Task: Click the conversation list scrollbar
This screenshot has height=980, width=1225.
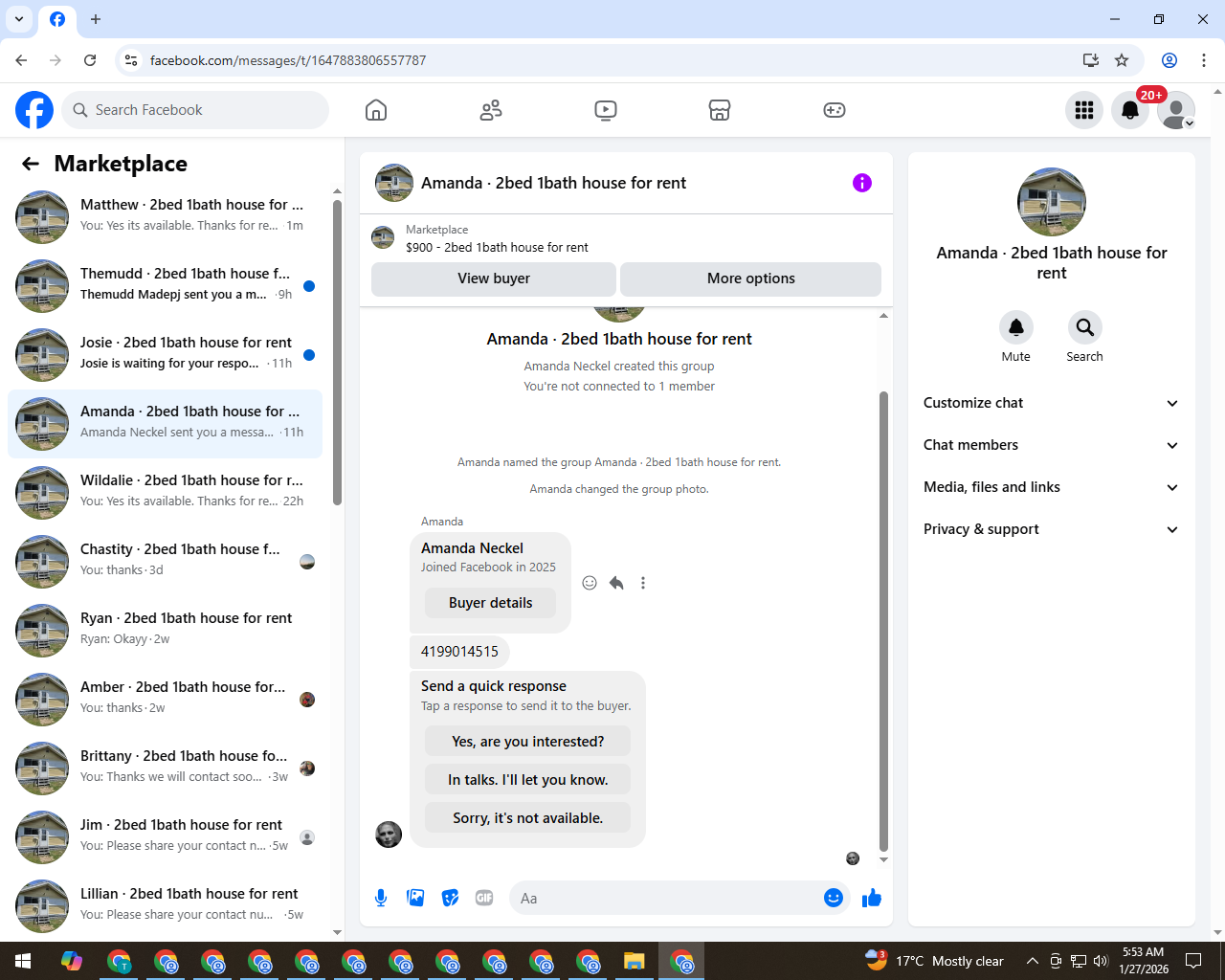Action: [337, 352]
